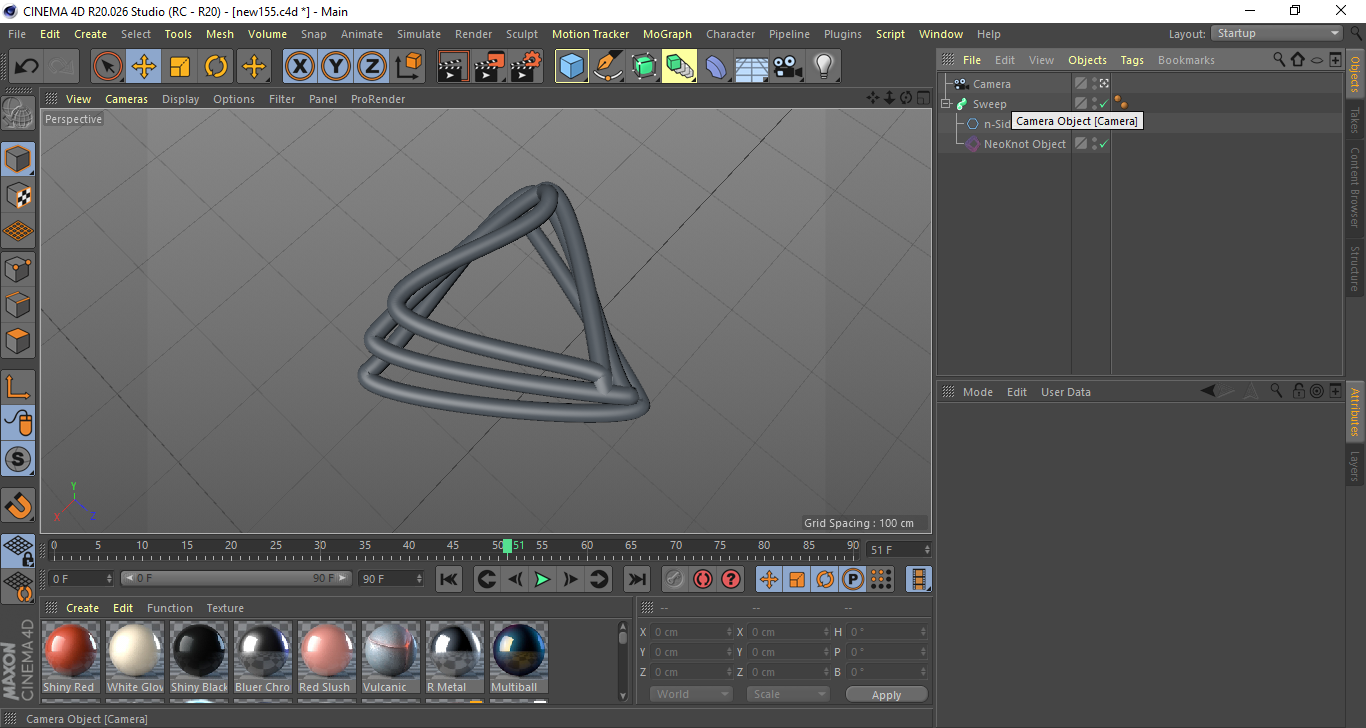Switch to Texture mode

tap(18, 195)
